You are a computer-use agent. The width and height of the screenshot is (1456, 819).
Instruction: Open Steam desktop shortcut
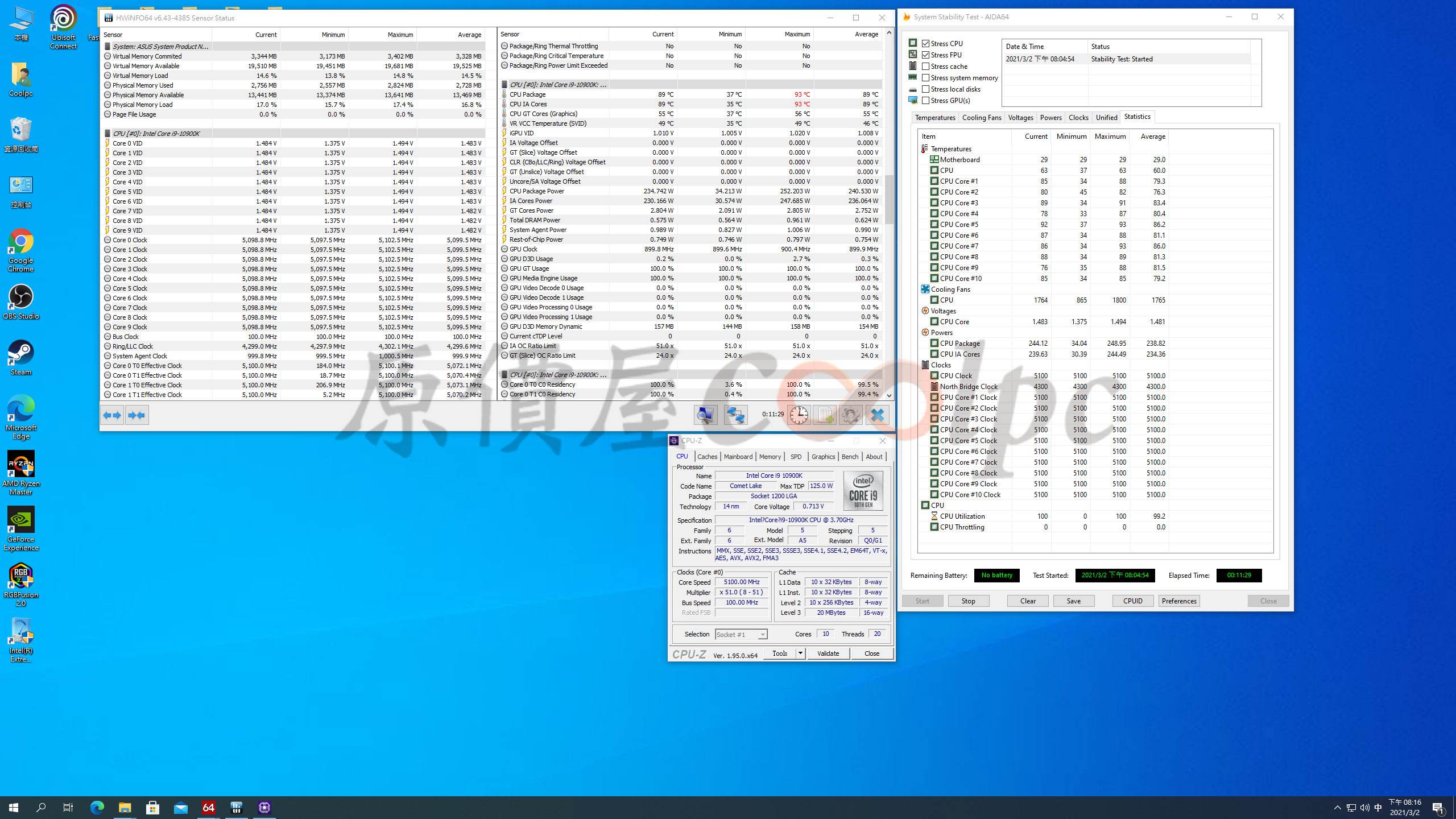20,358
